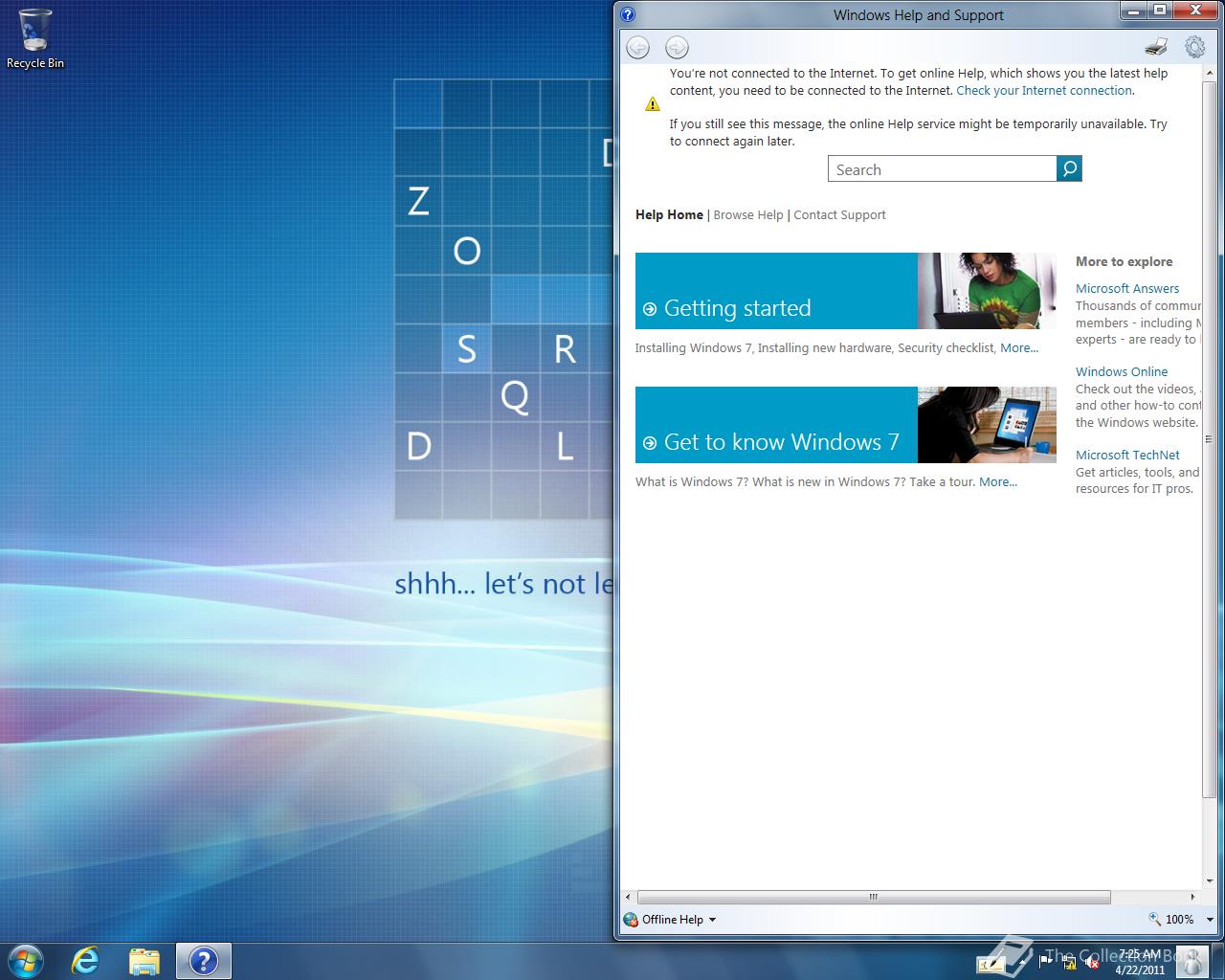Click the Get to know Windows 7 arrow bullet

tap(650, 443)
